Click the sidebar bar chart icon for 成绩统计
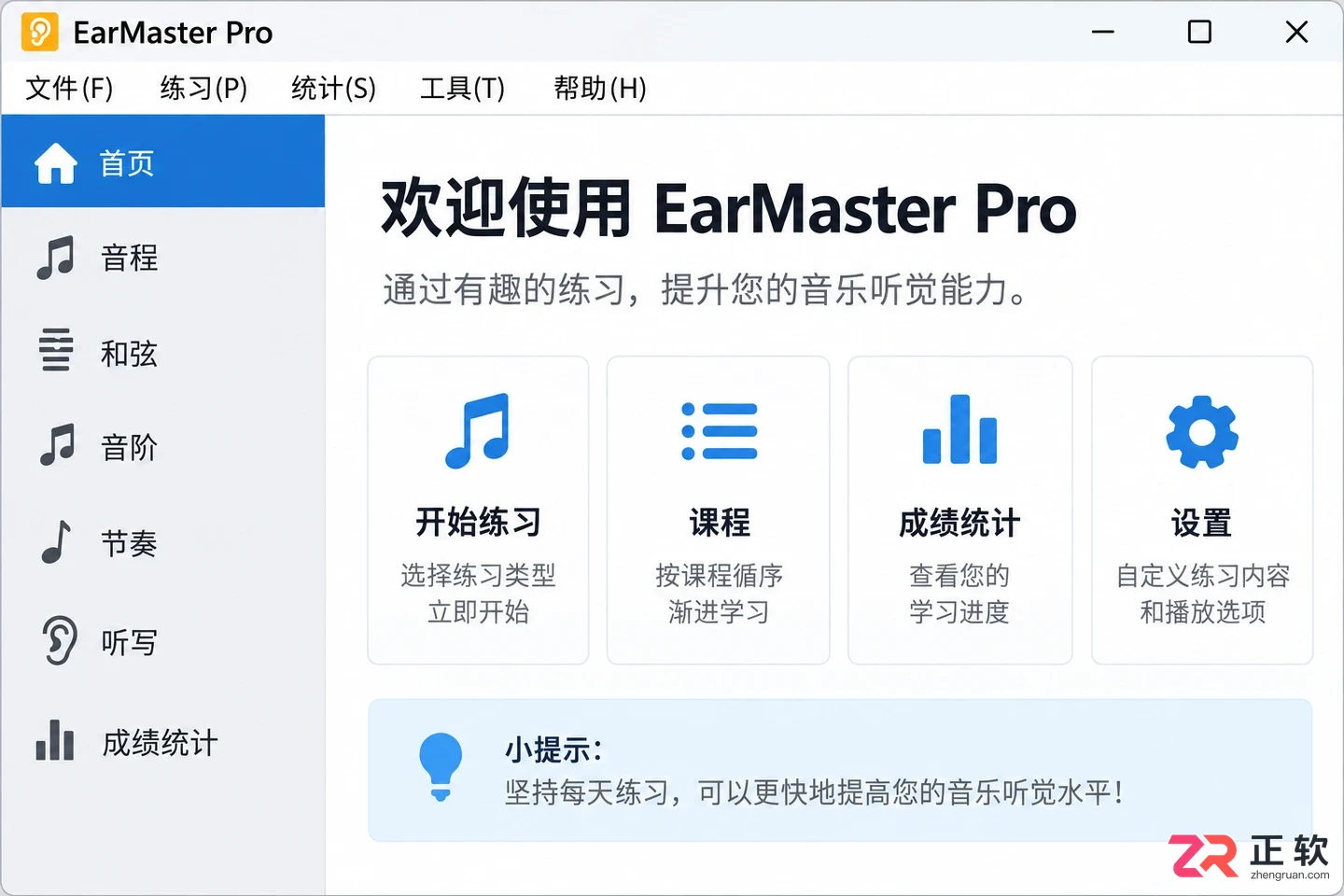This screenshot has width=1344, height=896. pyautogui.click(x=55, y=740)
